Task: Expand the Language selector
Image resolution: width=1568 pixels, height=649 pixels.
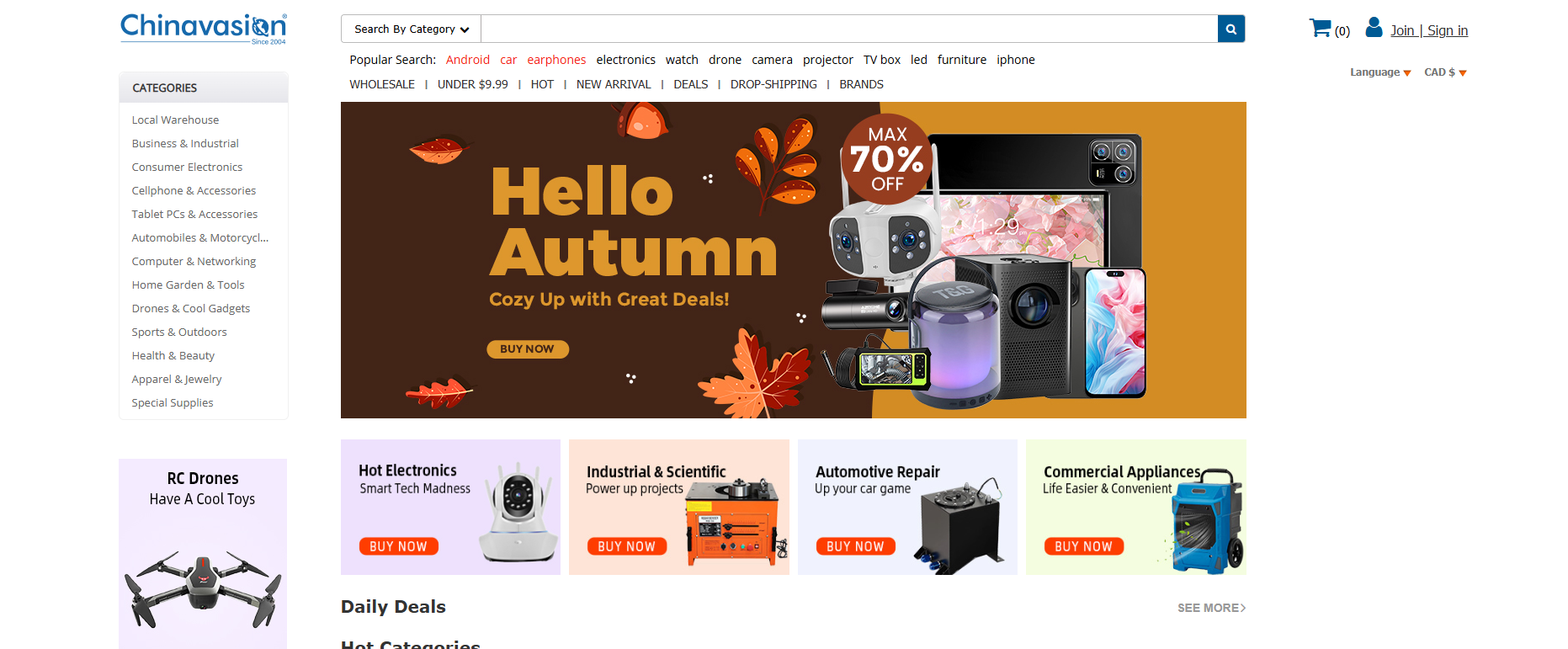Action: 1380,72
